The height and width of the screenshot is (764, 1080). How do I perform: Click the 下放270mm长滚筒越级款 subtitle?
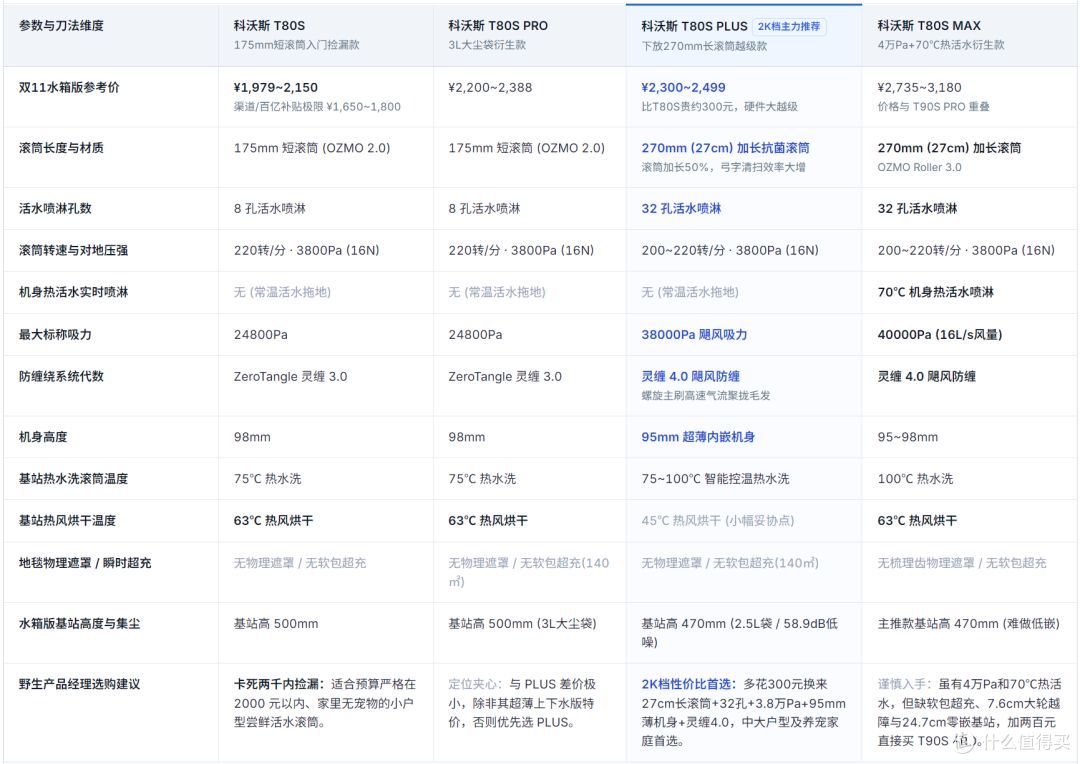[x=703, y=46]
